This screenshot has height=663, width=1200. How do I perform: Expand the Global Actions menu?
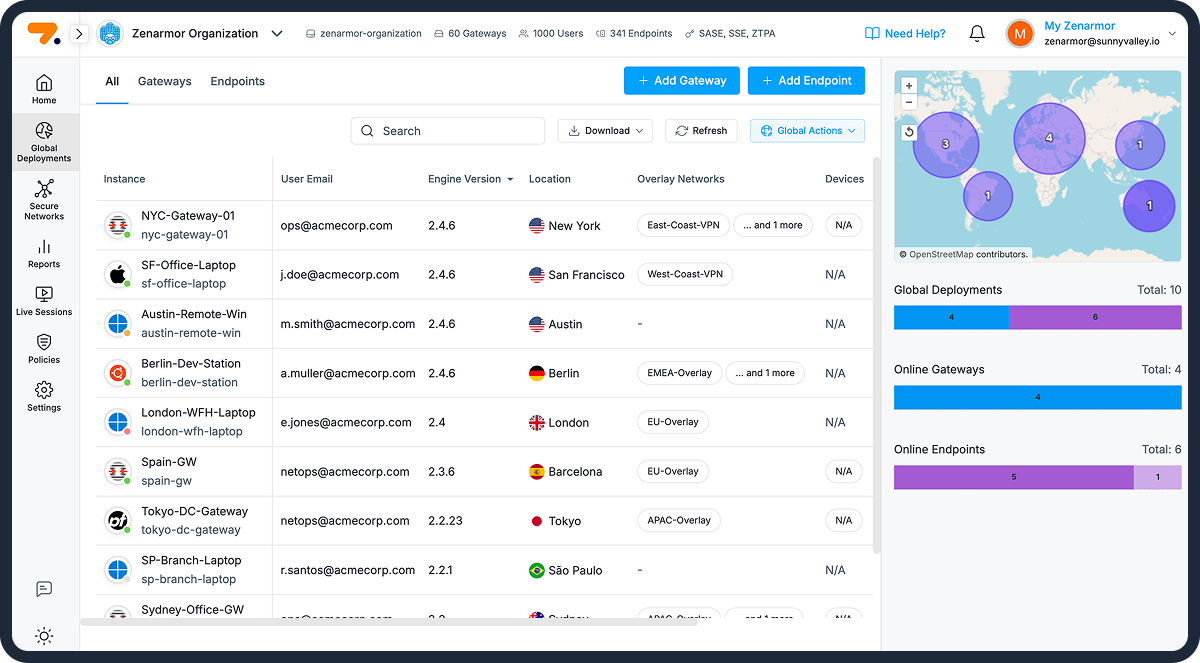[807, 131]
